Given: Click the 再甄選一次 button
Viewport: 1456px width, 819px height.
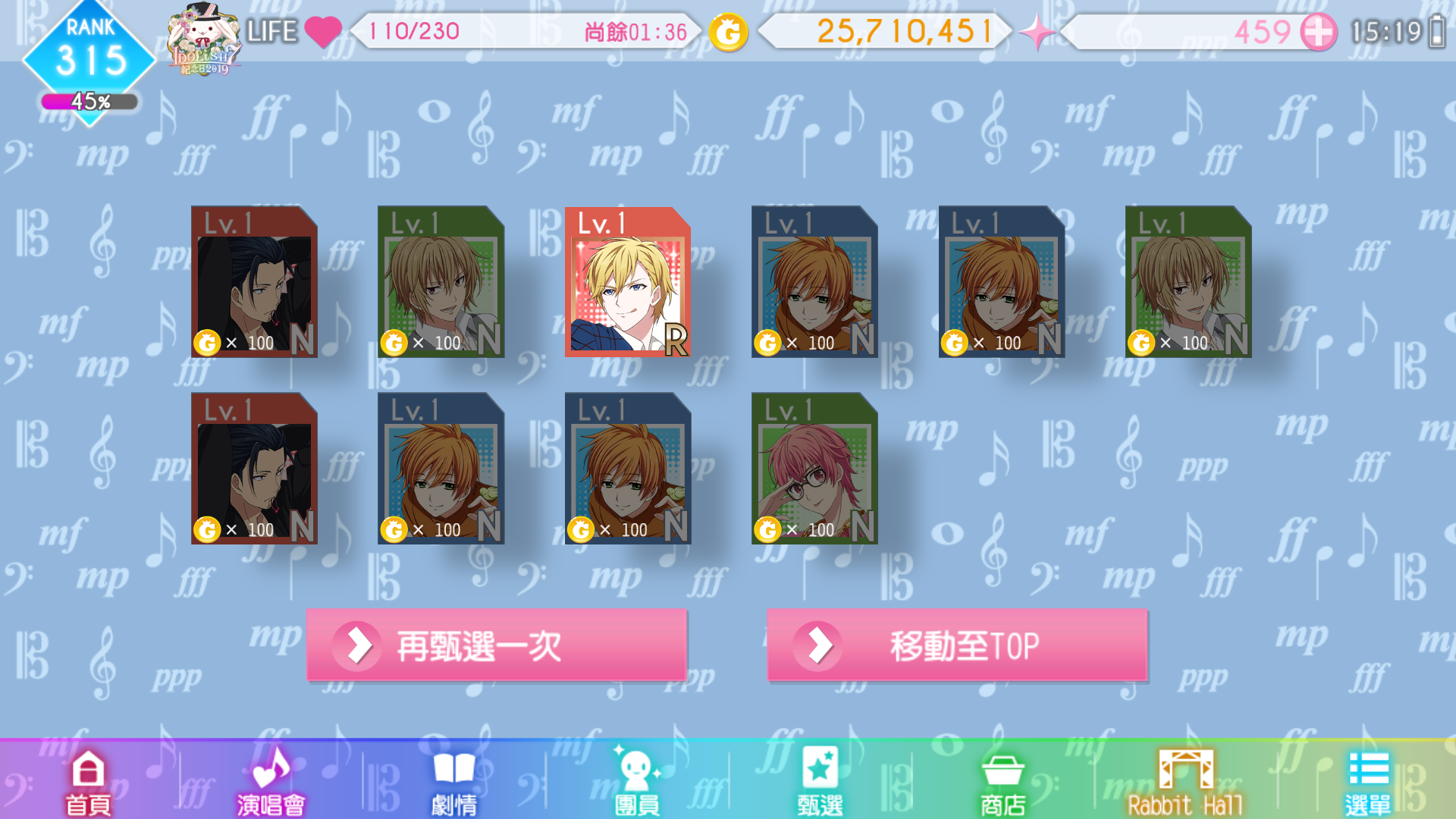Looking at the screenshot, I should [x=497, y=645].
